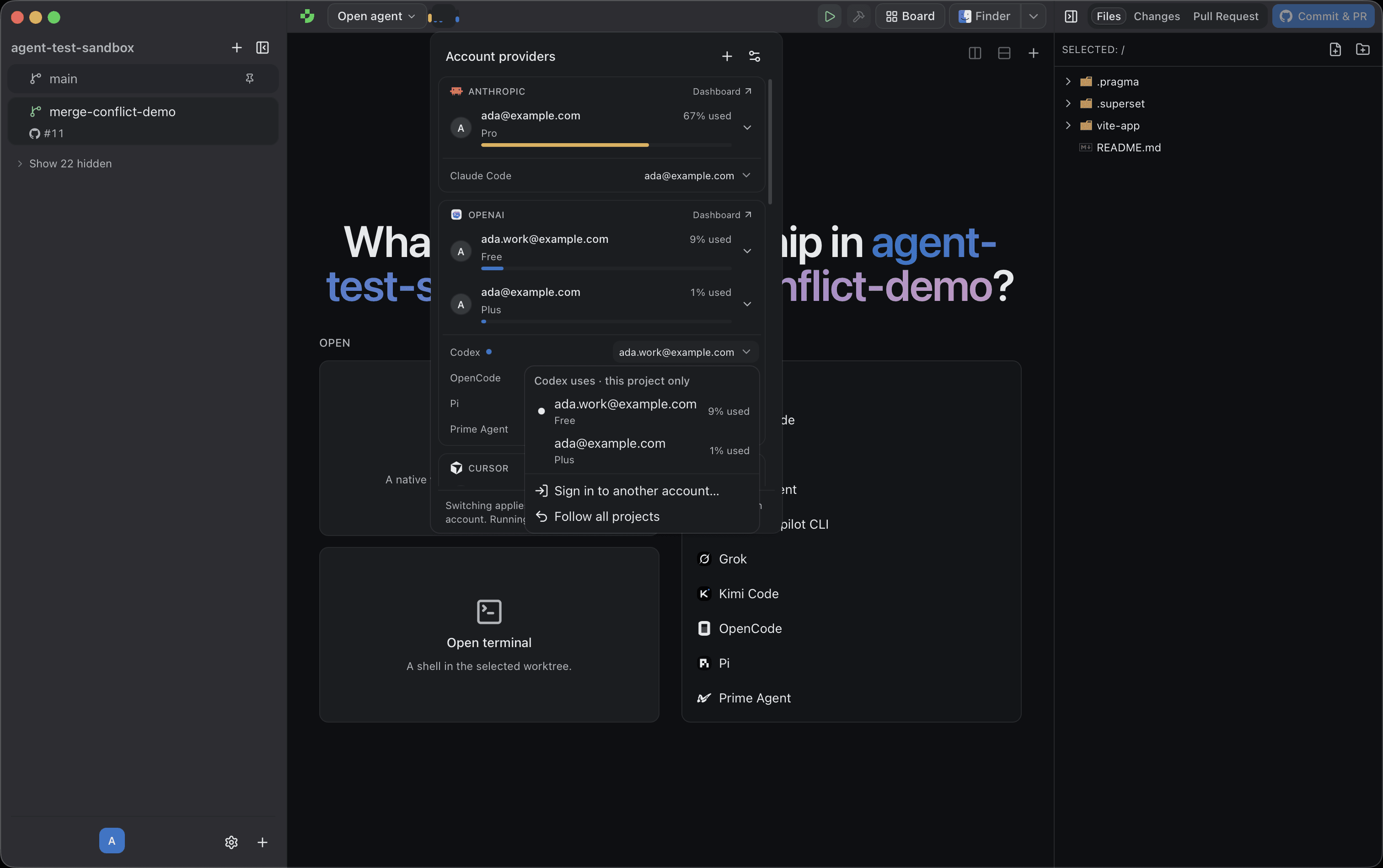Click the account providers panel scrollbar
This screenshot has height=868, width=1383.
[x=770, y=141]
